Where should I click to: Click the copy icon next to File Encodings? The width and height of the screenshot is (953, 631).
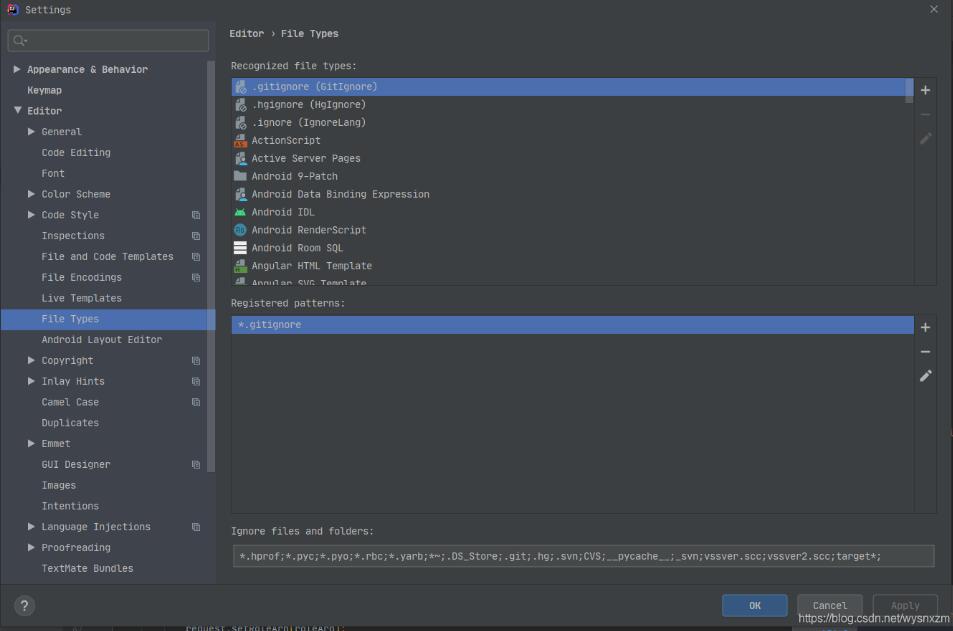point(196,277)
